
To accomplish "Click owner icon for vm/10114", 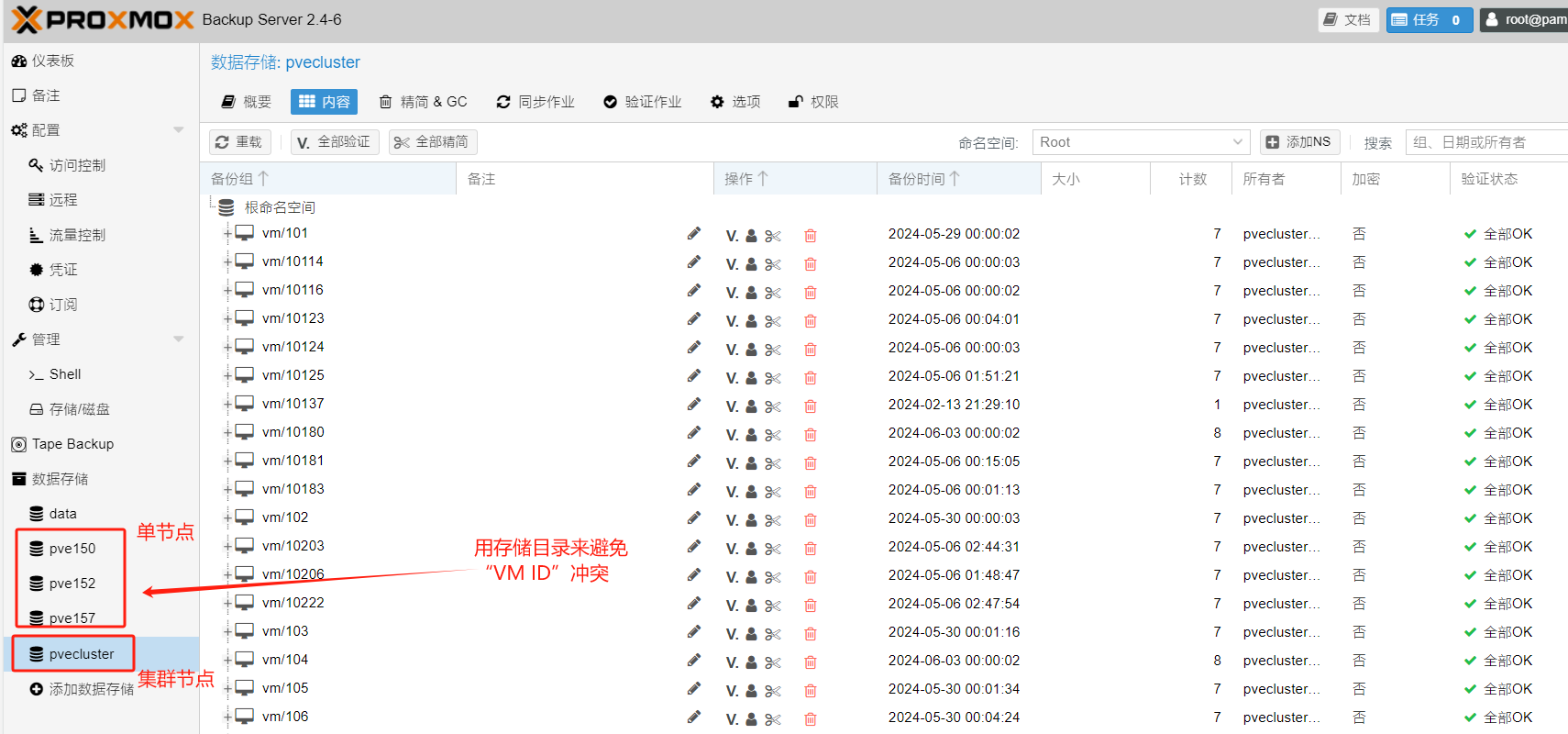I will [x=751, y=264].
